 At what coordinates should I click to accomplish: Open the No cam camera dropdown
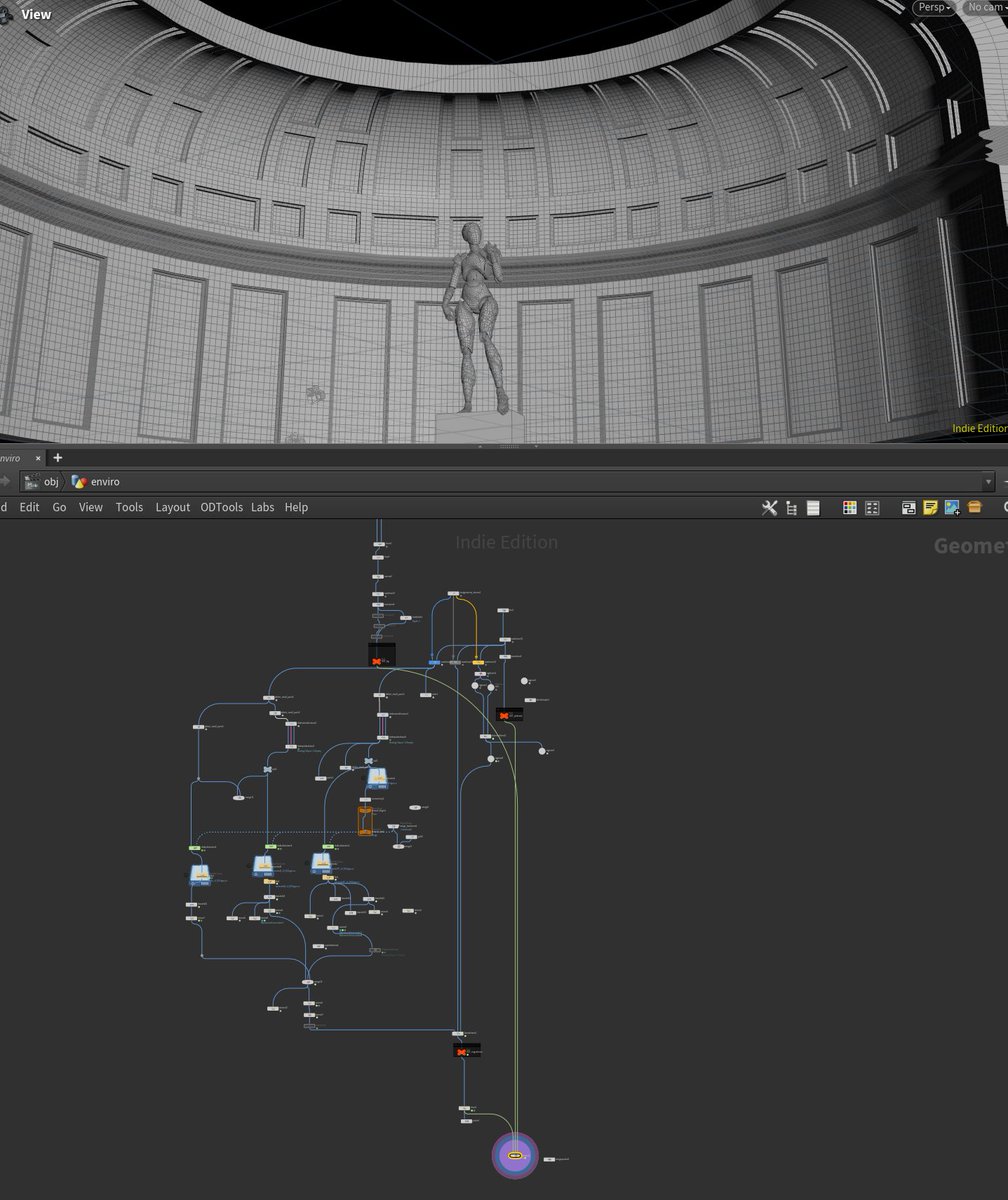[985, 8]
